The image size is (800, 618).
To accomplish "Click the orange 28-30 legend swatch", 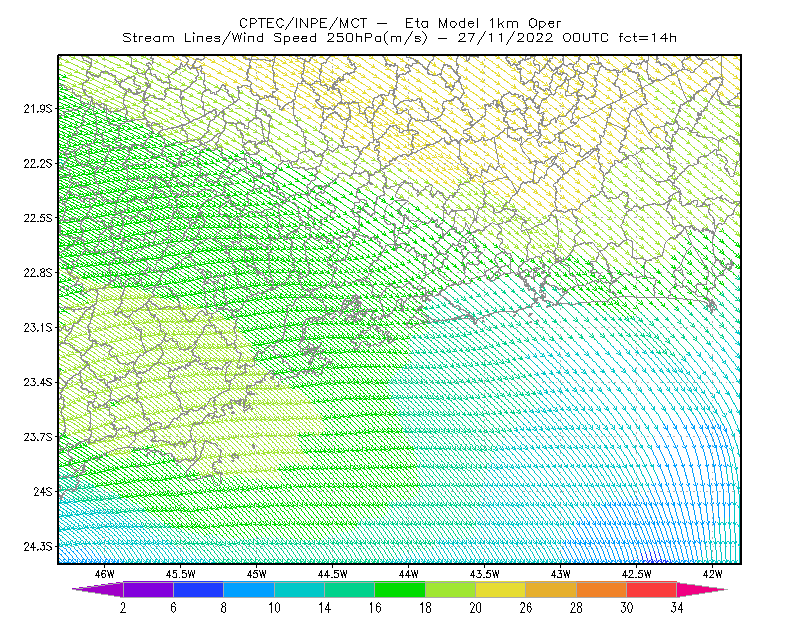I will (602, 589).
